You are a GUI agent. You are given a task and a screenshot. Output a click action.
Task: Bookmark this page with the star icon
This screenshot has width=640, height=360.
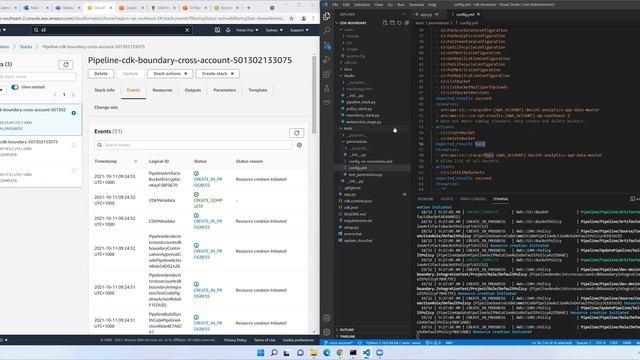tap(291, 18)
